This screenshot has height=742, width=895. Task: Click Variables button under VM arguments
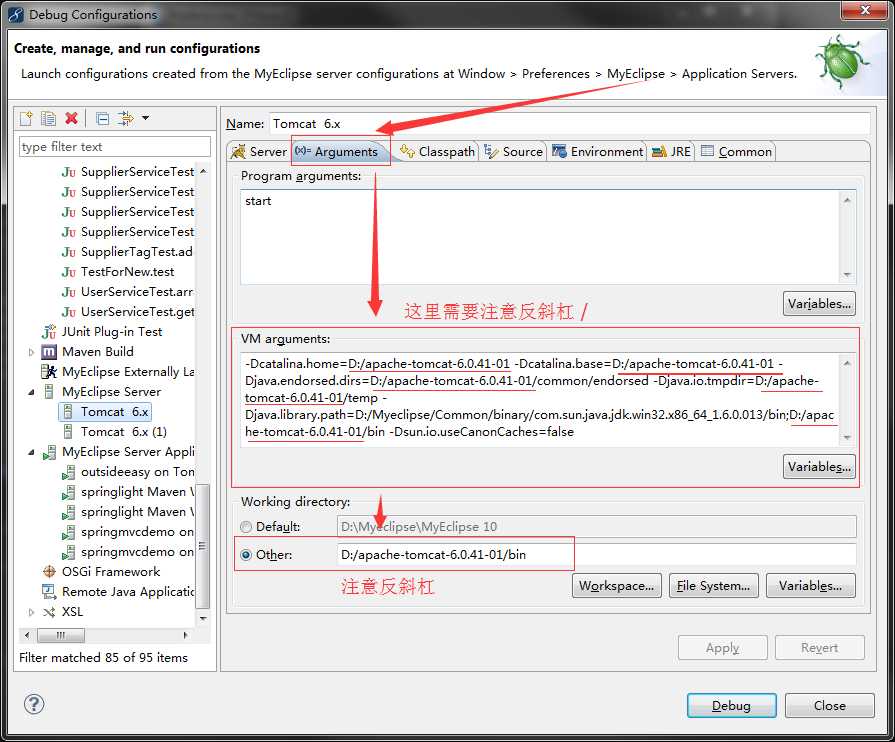click(x=819, y=466)
